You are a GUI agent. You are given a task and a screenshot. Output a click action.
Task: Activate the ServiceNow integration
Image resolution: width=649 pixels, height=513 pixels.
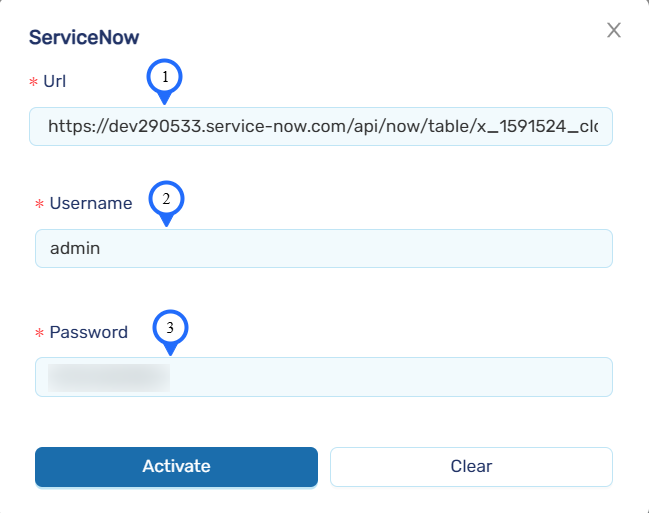pos(176,467)
